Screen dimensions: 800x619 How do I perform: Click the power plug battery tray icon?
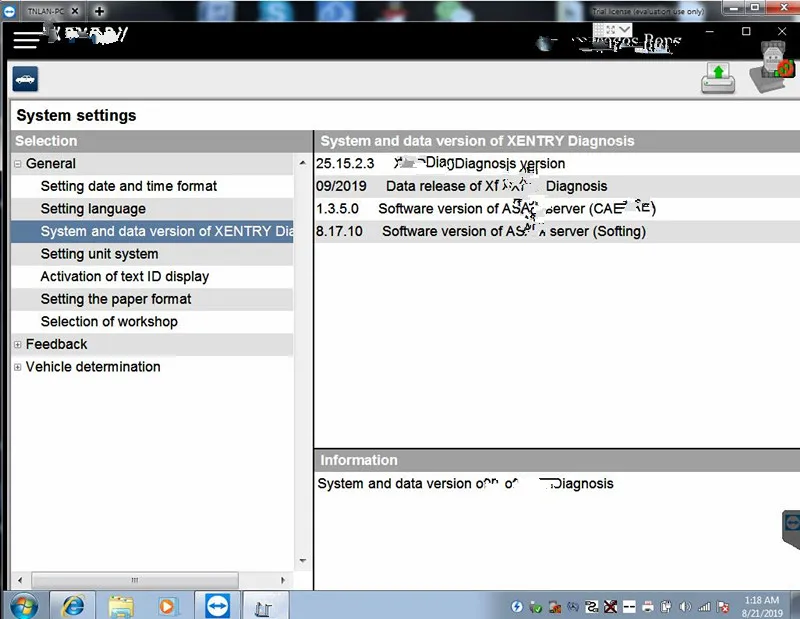pos(666,607)
